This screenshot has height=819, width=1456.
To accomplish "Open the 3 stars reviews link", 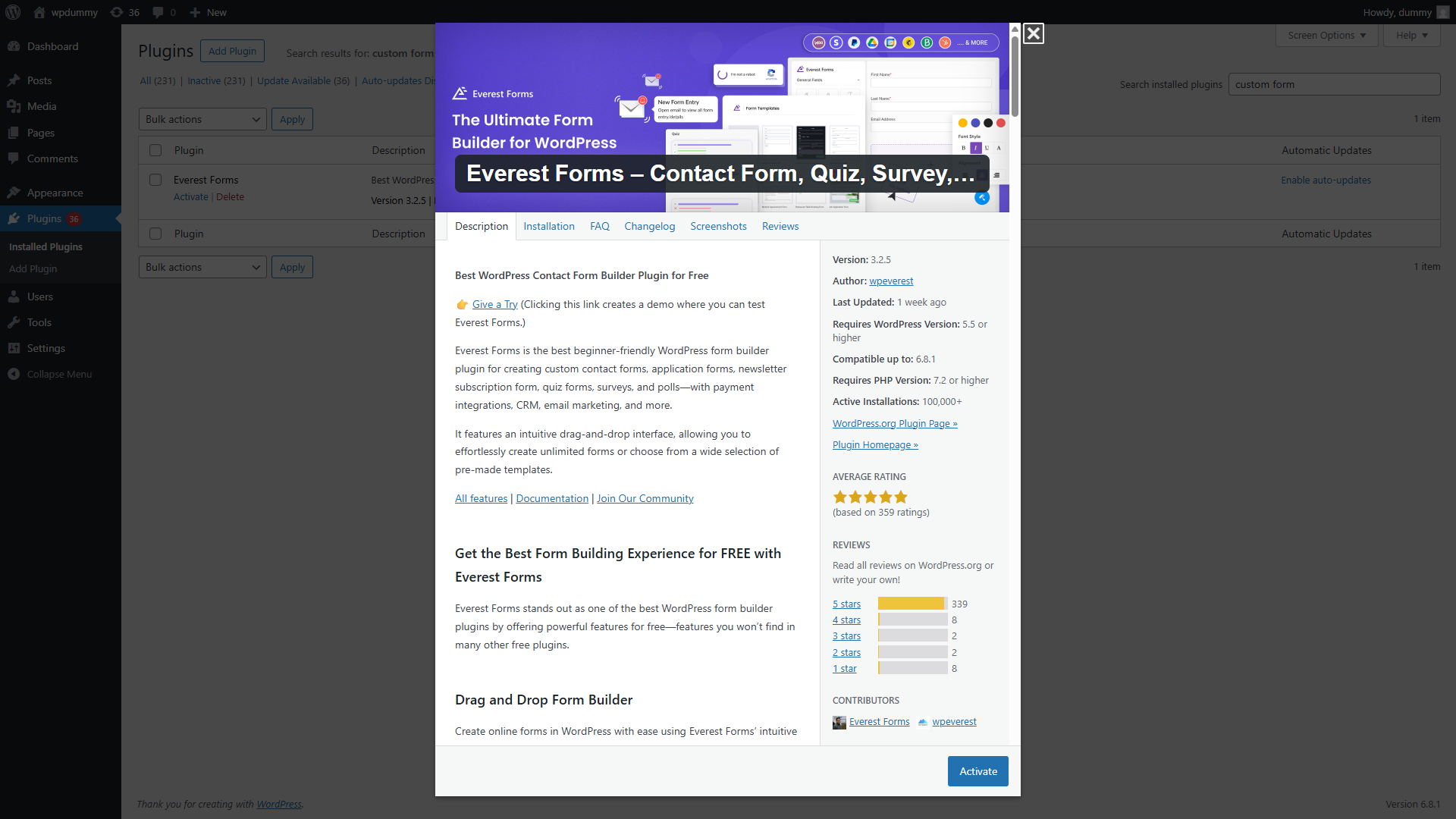I will coord(846,635).
